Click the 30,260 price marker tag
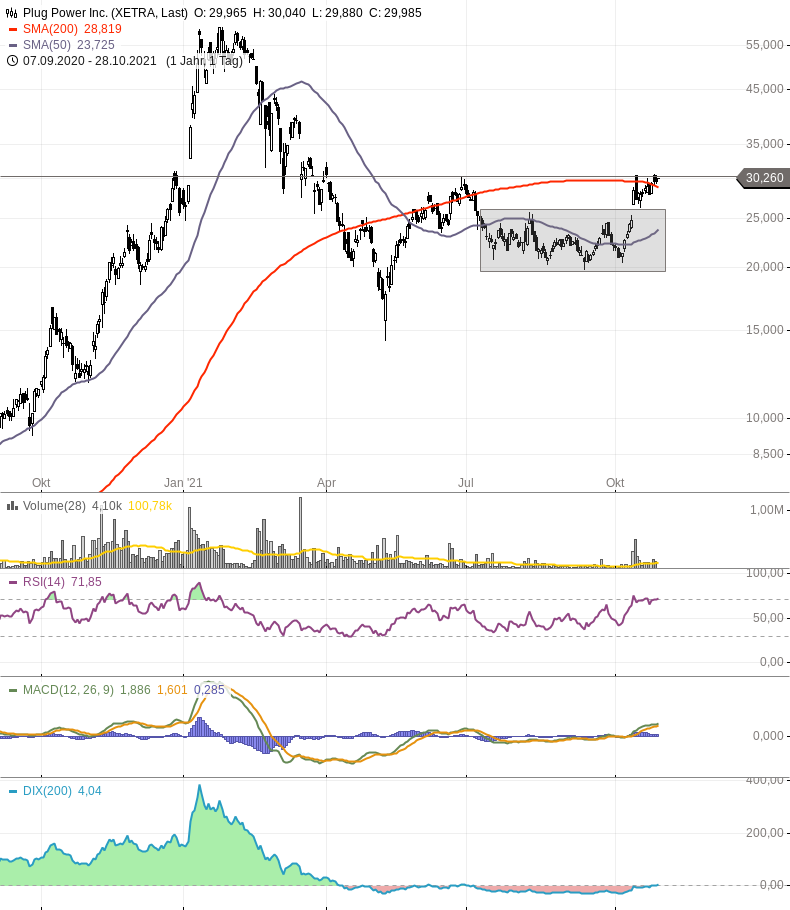Viewport: 790px width, 910px height. point(763,178)
